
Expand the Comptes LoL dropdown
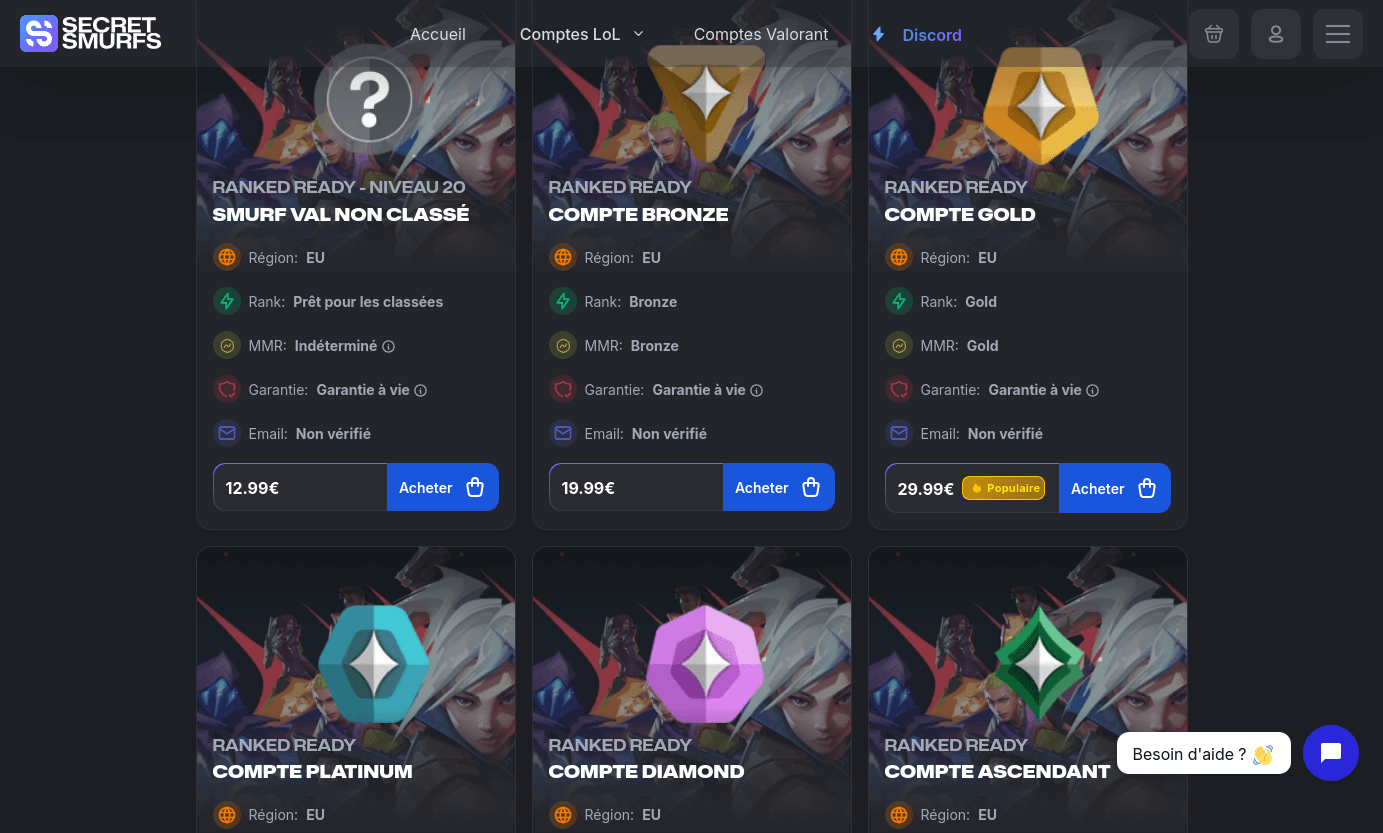(582, 34)
